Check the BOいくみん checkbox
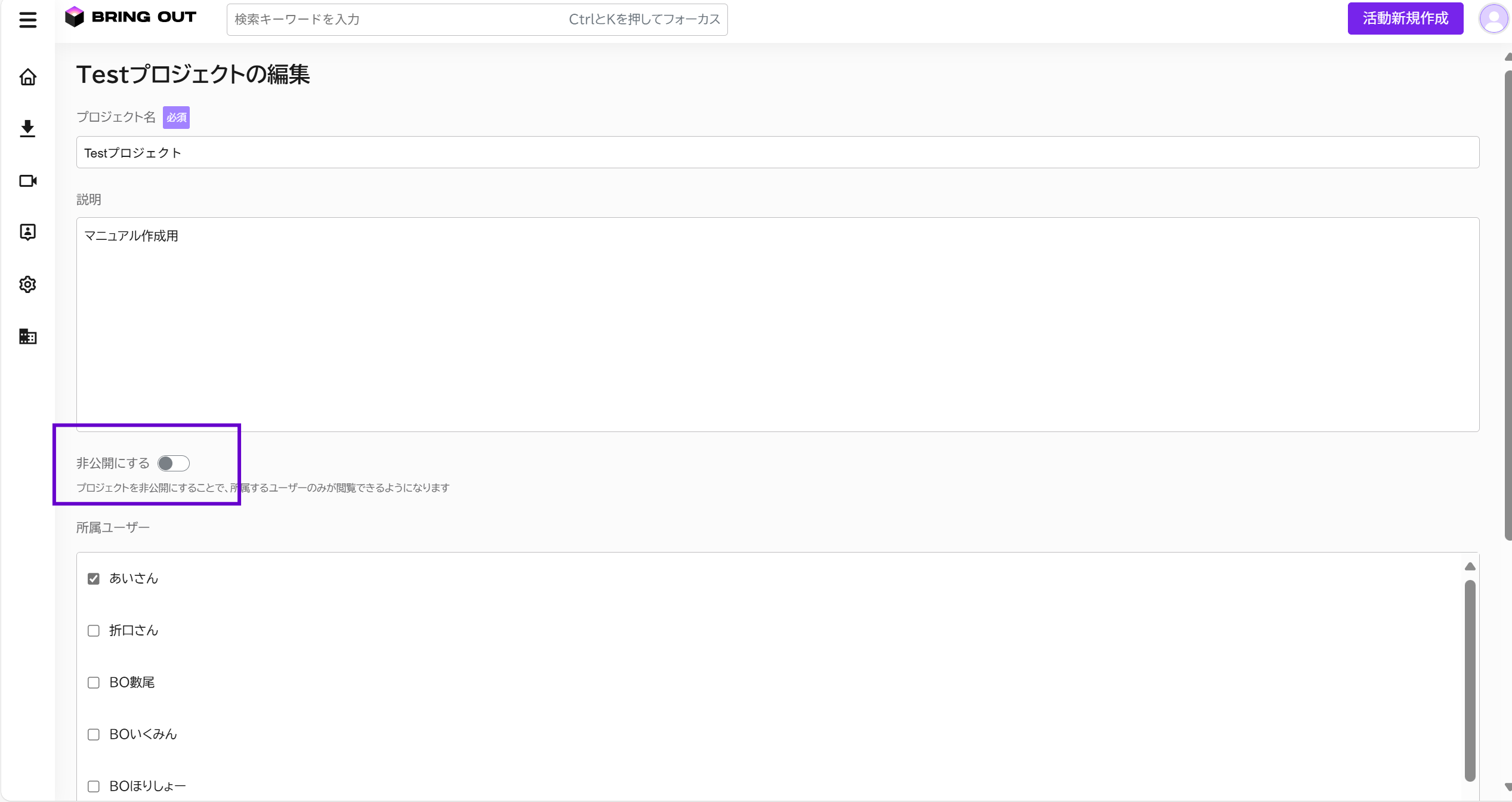This screenshot has width=1512, height=802. [x=94, y=735]
